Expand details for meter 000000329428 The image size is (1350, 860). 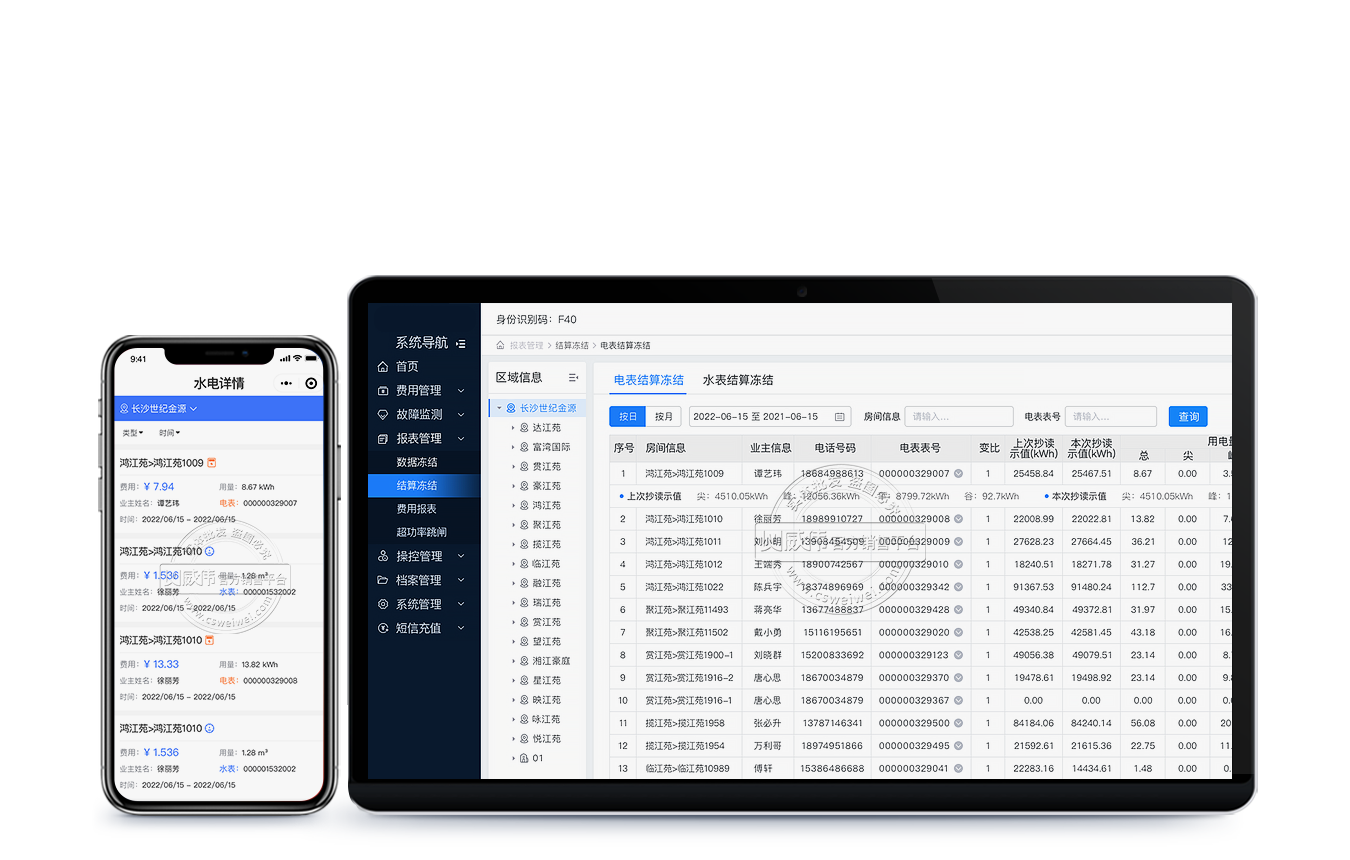[958, 610]
